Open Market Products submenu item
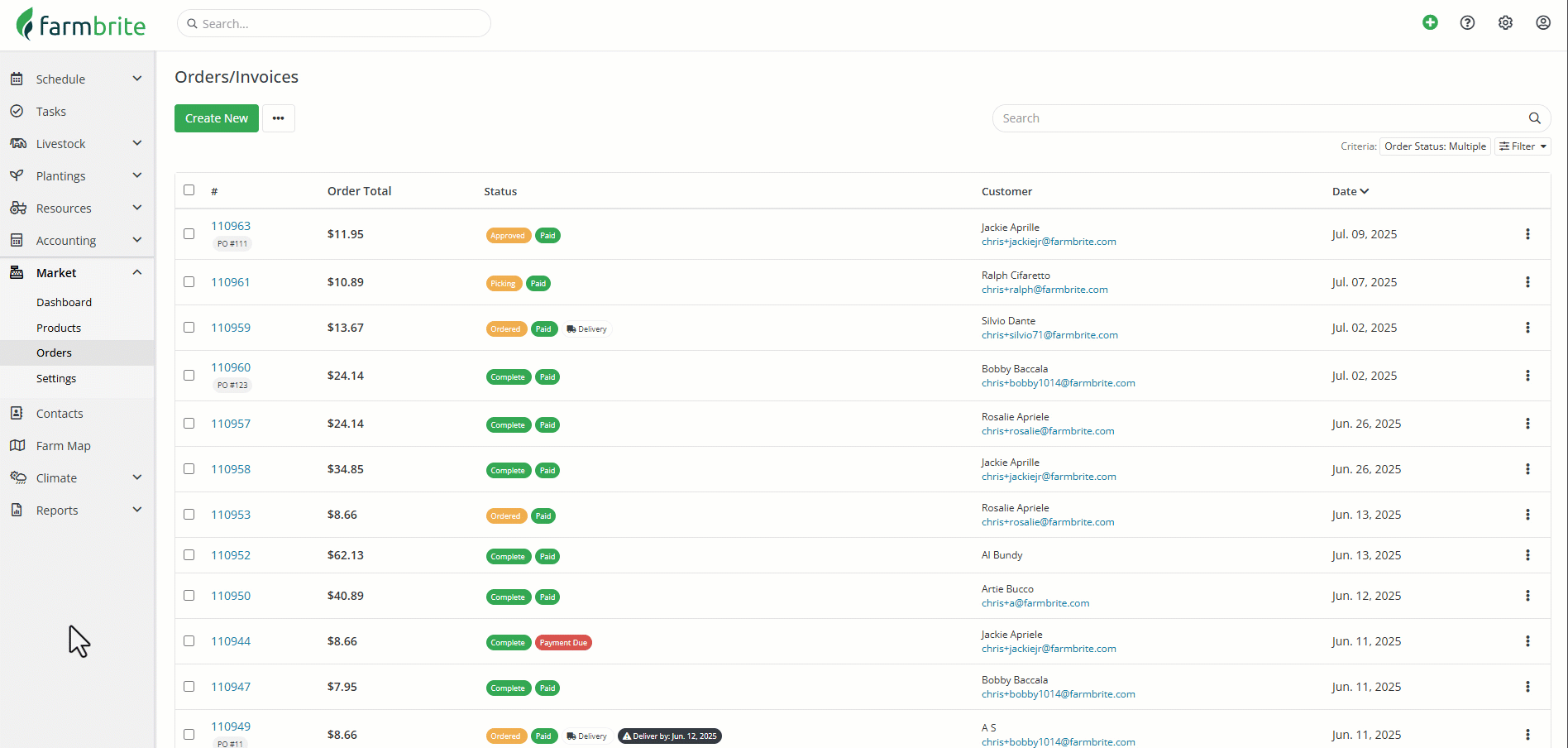1568x748 pixels. pos(59,328)
